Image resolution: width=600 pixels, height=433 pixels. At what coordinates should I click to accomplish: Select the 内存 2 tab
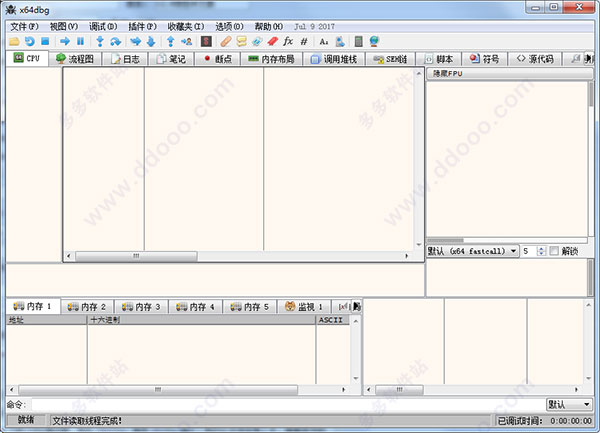[87, 307]
